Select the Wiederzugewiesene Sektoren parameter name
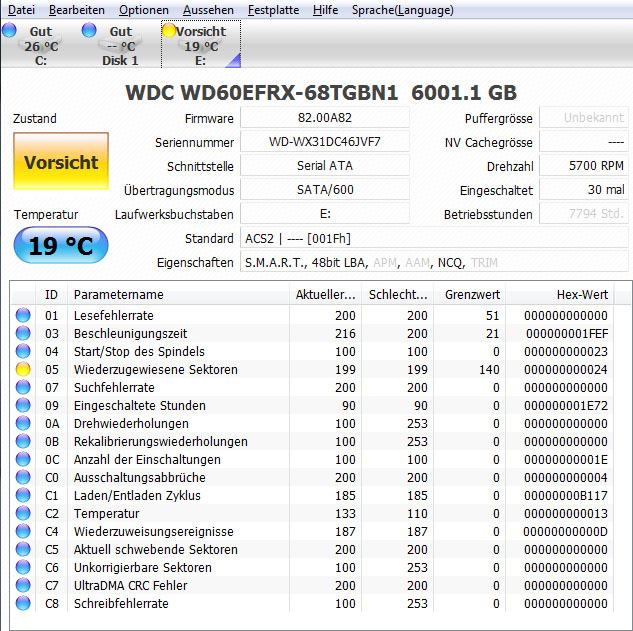 [155, 369]
